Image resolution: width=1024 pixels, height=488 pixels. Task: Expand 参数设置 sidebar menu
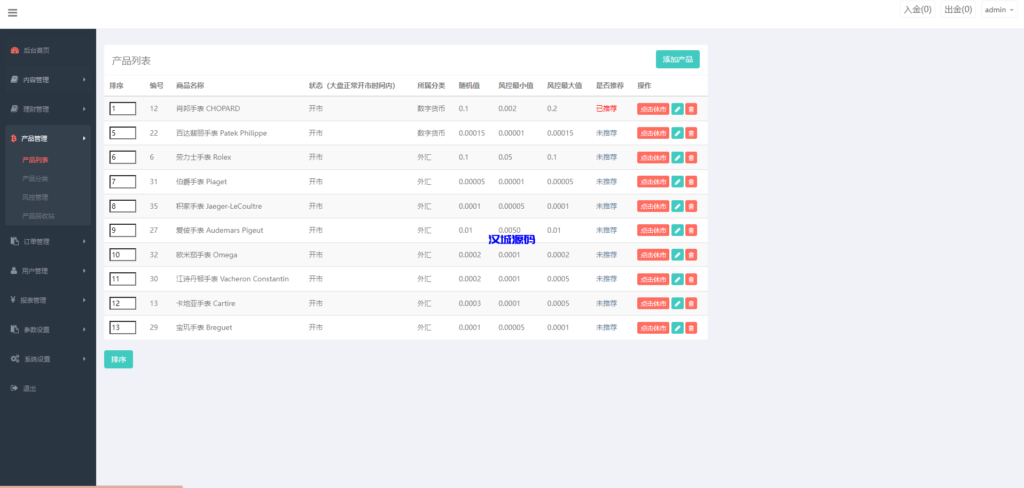[48, 329]
